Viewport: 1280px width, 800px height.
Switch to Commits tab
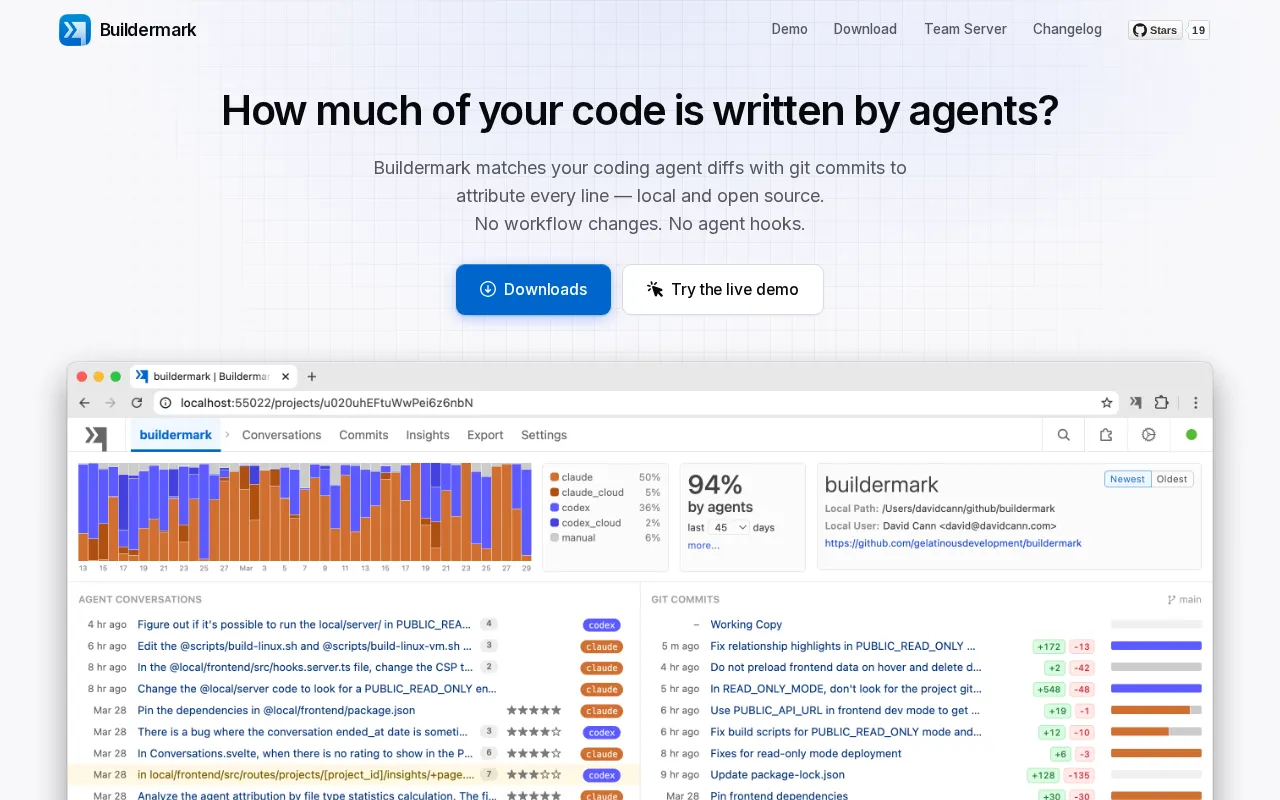click(x=364, y=435)
